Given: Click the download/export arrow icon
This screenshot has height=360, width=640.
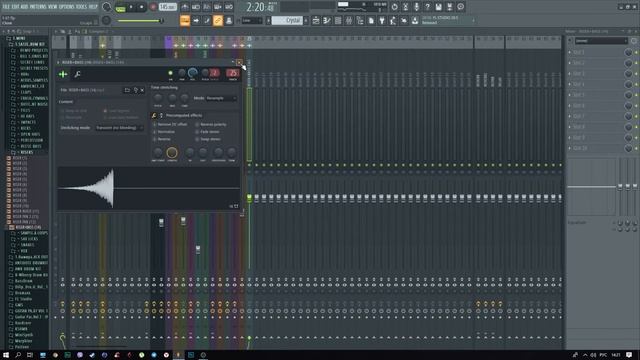Looking at the screenshot, I should pos(415,20).
